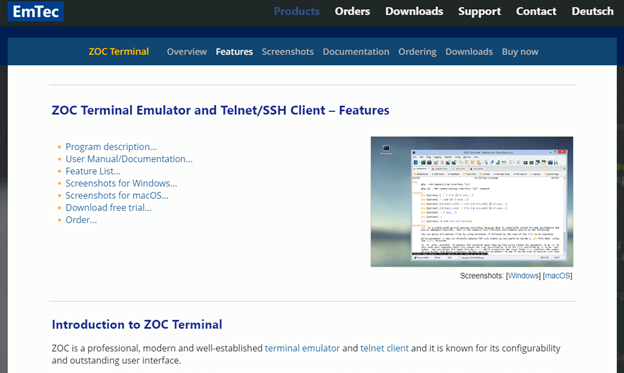The height and width of the screenshot is (373, 624).
Task: Open User Manual/Documentation link
Action: point(129,159)
